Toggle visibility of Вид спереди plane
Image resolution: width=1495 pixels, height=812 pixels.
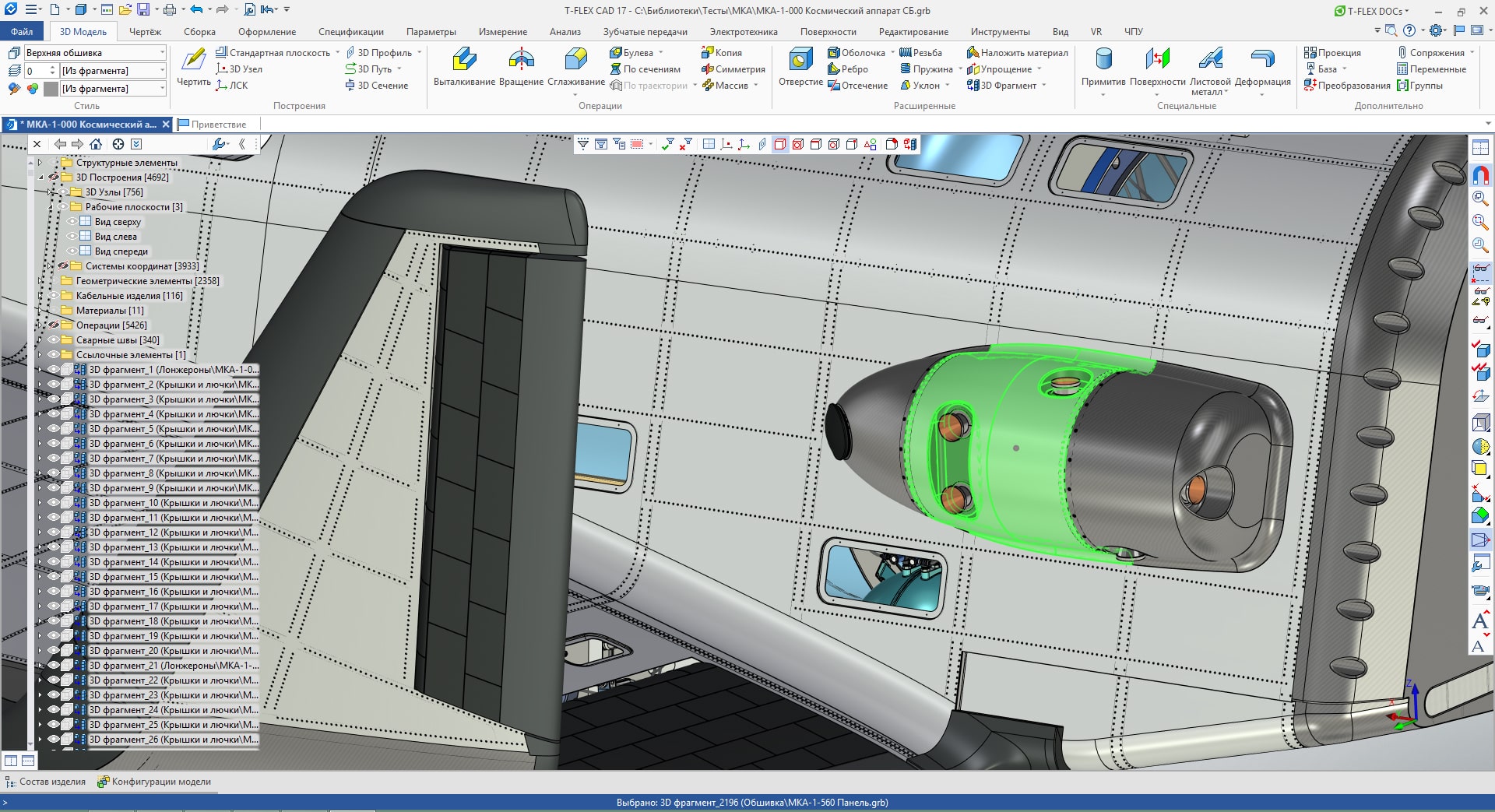coord(72,251)
